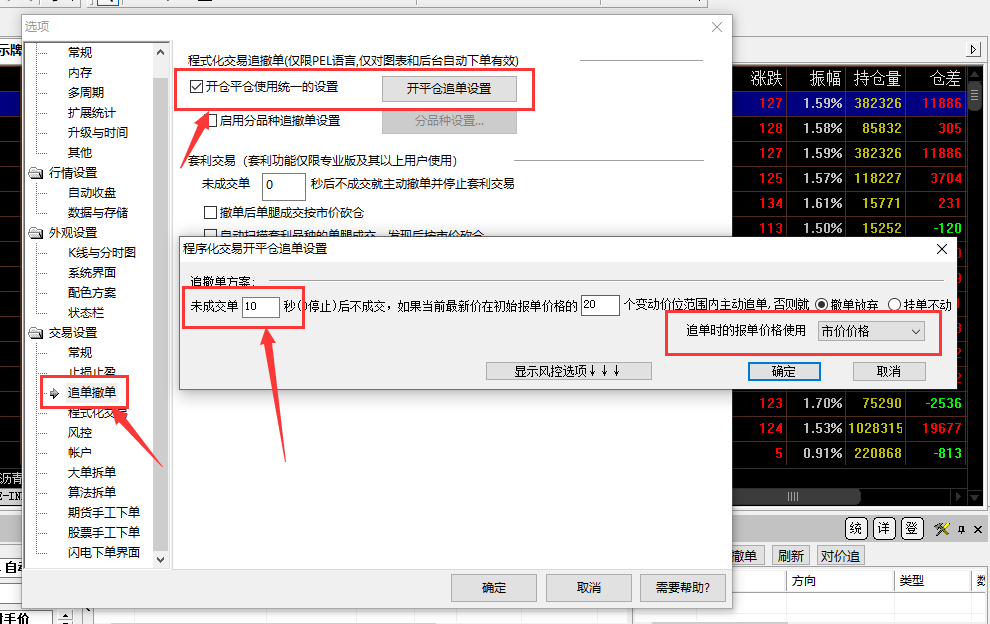Select 配色方案 in the options tree

(x=92, y=293)
